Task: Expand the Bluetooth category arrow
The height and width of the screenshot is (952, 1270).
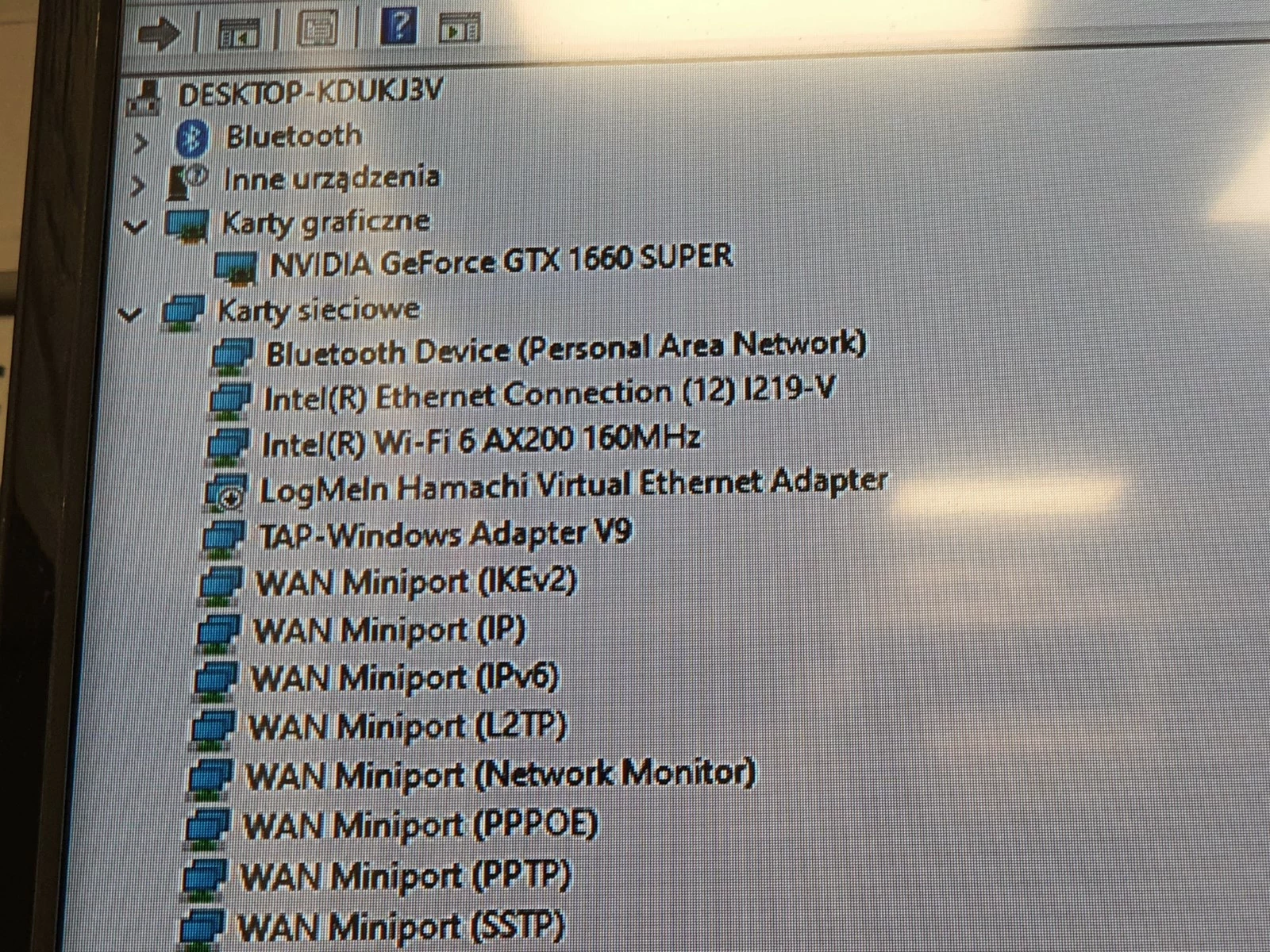Action: pos(141,143)
